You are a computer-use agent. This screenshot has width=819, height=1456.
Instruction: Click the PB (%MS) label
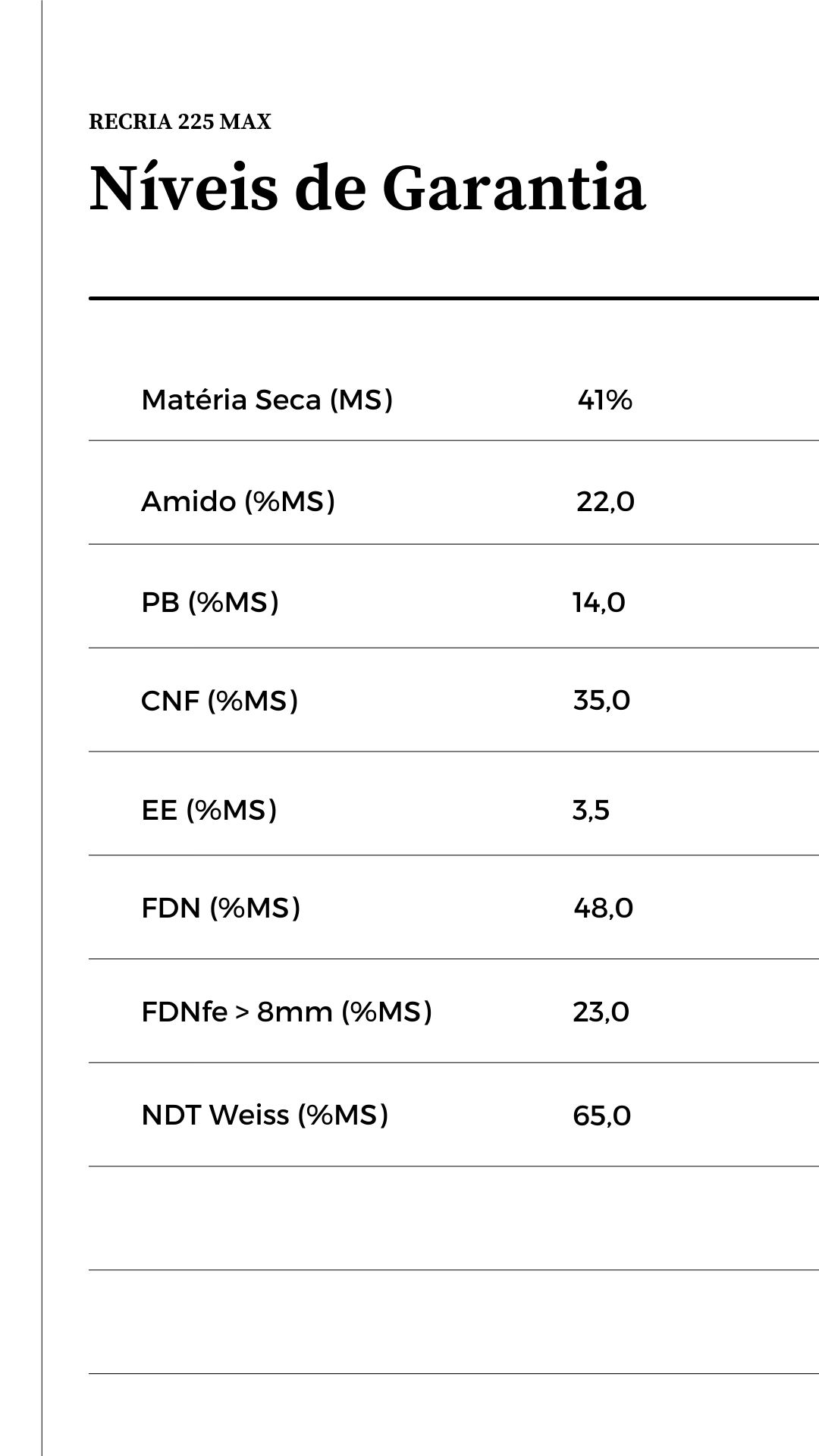(x=210, y=602)
